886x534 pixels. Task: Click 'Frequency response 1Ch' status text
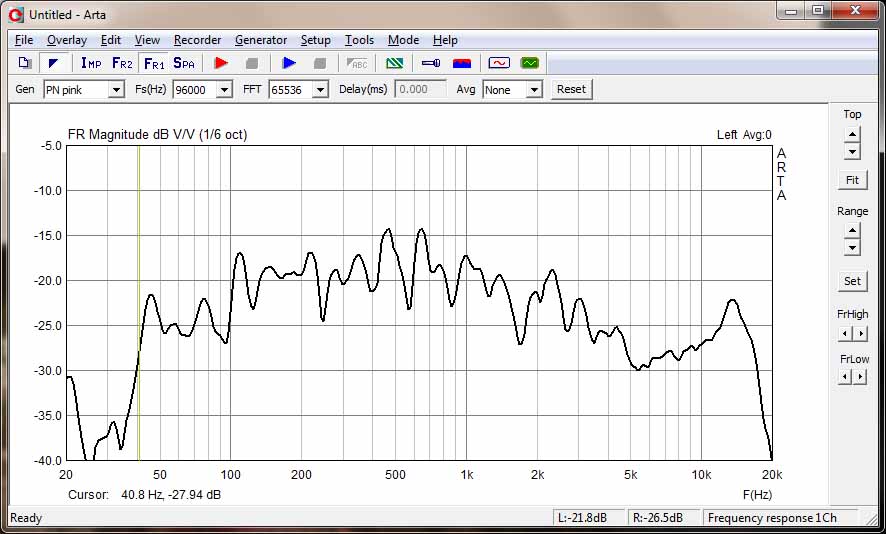coord(772,518)
